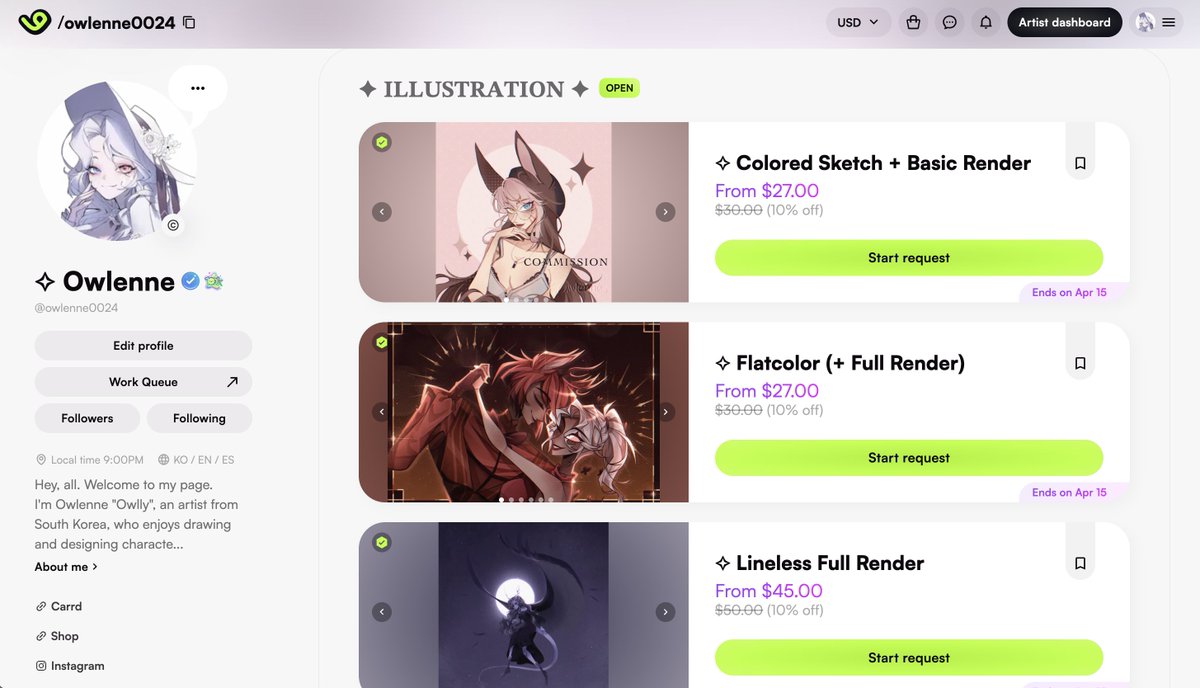
Task: Open Flatcolor (+ Full Render) title
Action: [x=840, y=363]
